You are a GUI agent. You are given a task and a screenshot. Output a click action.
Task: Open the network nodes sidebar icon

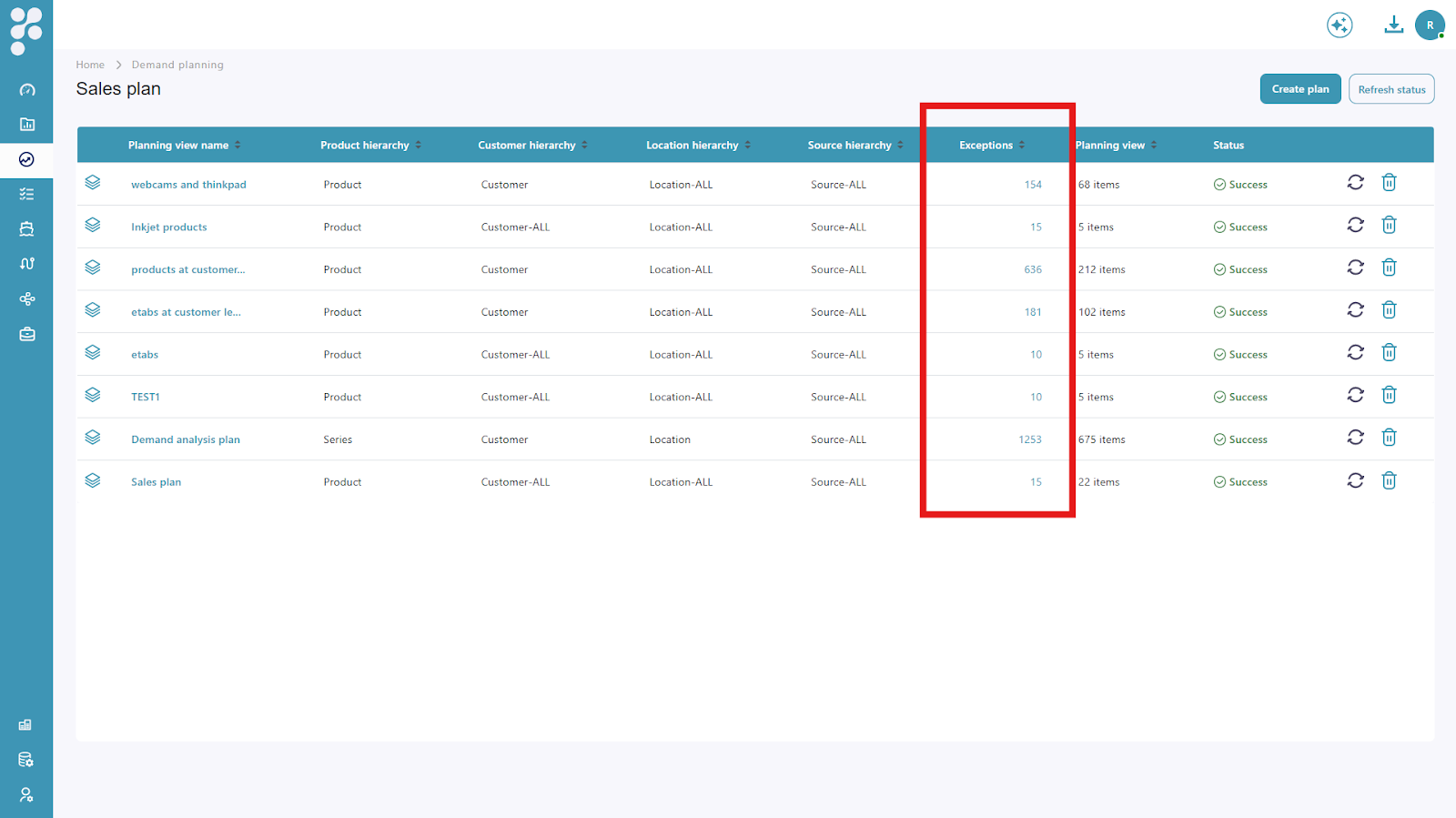[x=27, y=298]
